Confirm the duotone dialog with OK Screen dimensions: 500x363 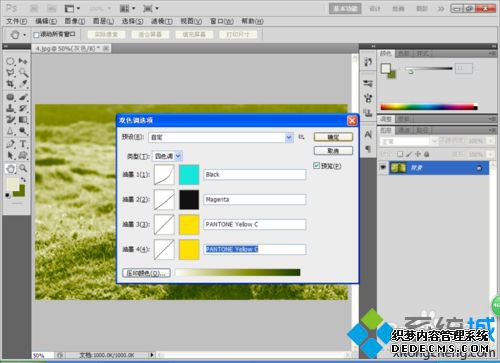(x=333, y=137)
